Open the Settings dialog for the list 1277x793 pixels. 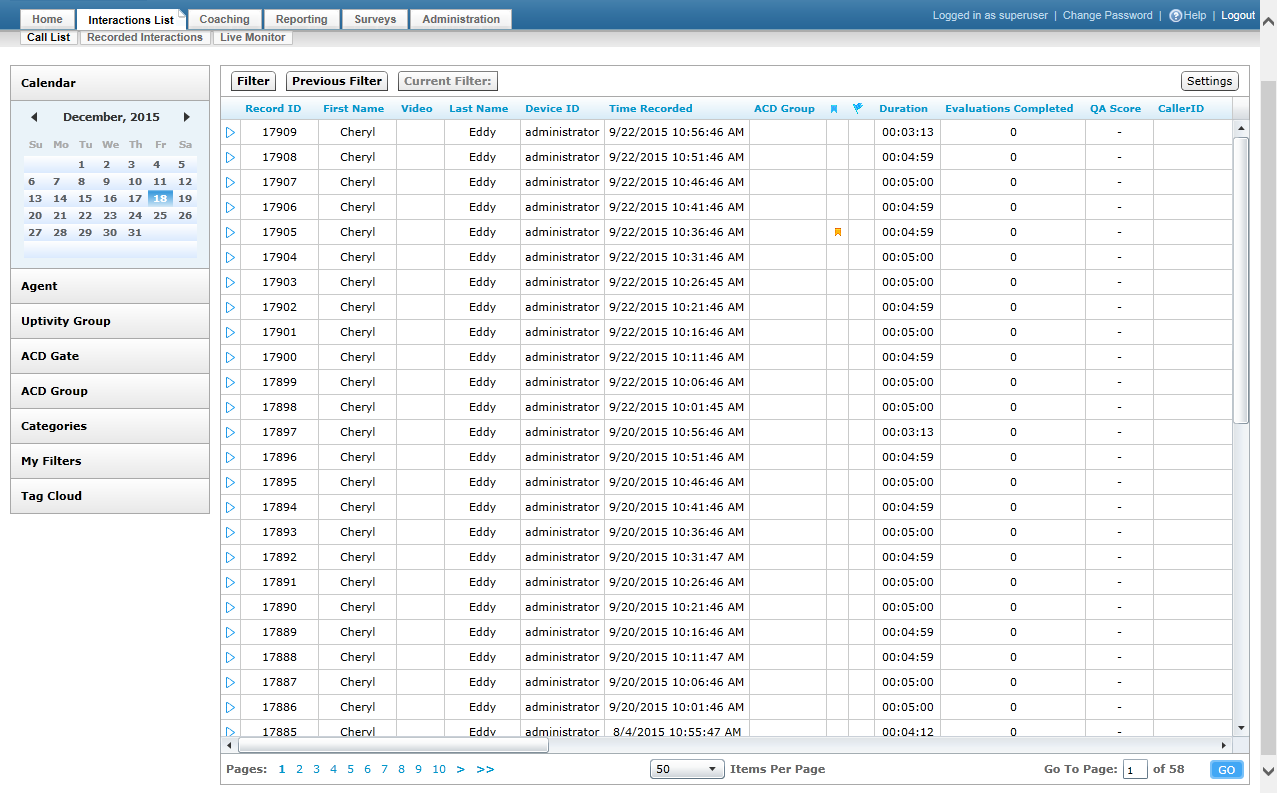pyautogui.click(x=1209, y=81)
